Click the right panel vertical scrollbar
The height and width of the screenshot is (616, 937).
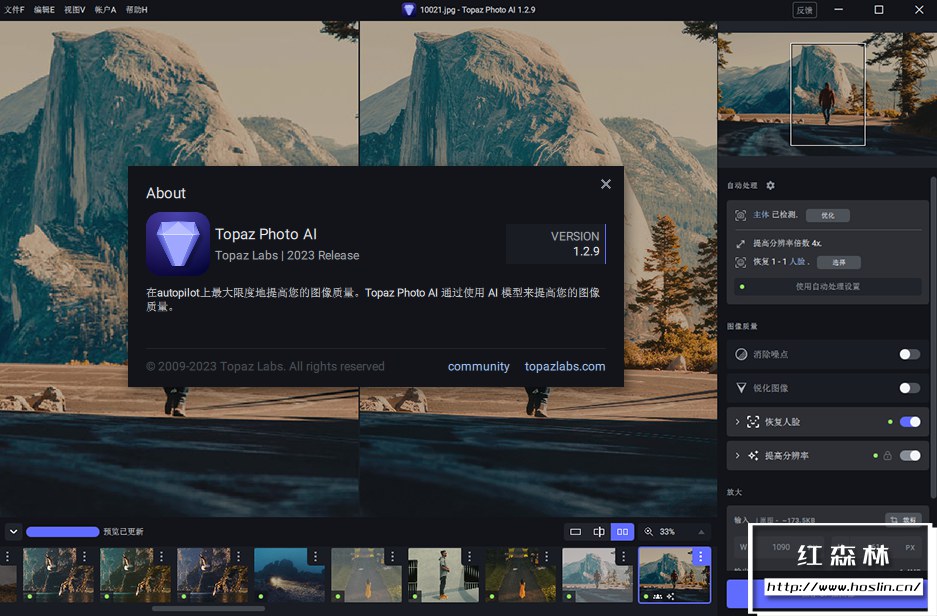(x=933, y=338)
